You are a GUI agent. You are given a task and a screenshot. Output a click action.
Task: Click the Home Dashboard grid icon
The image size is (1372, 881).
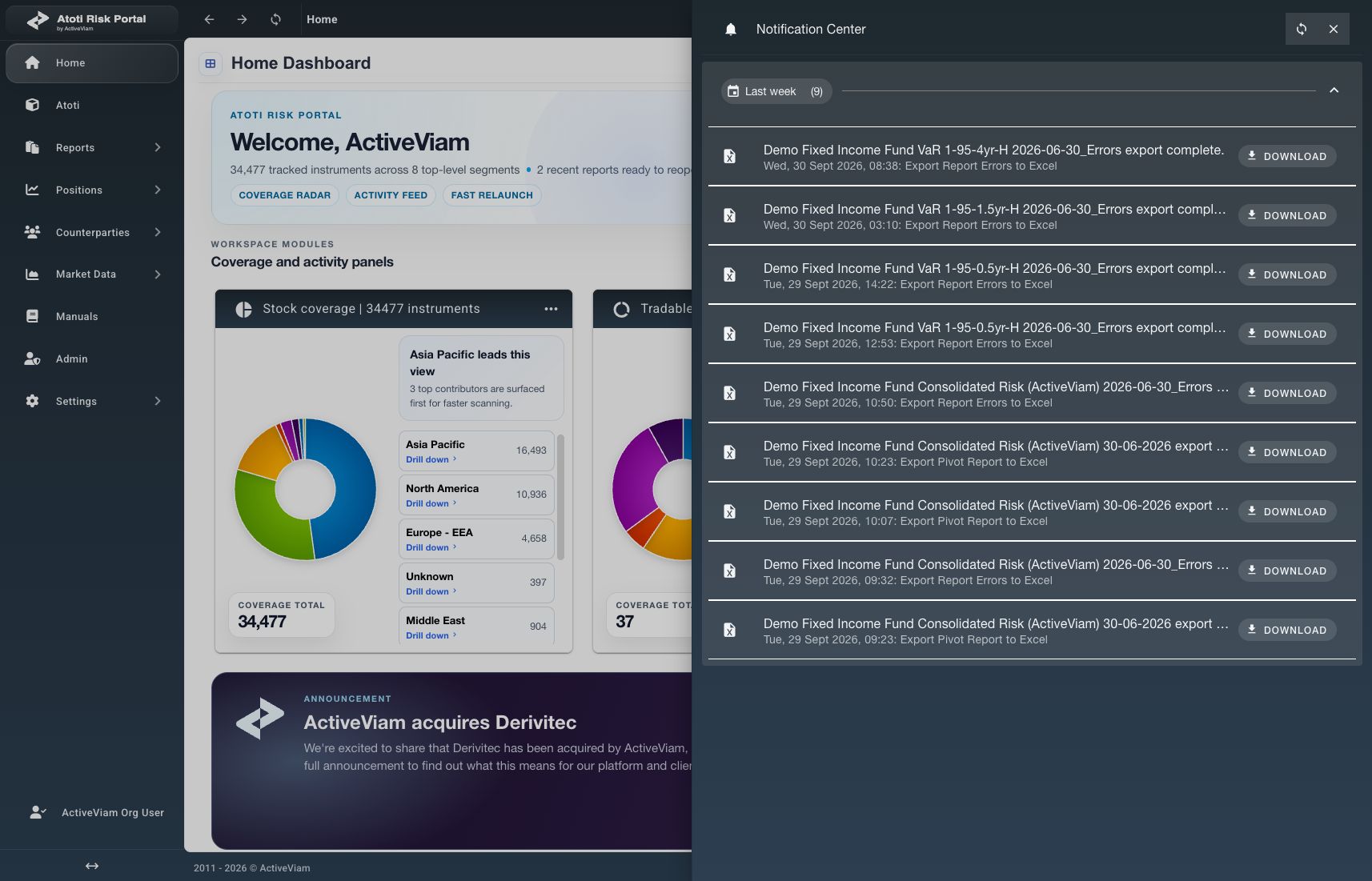tap(211, 63)
